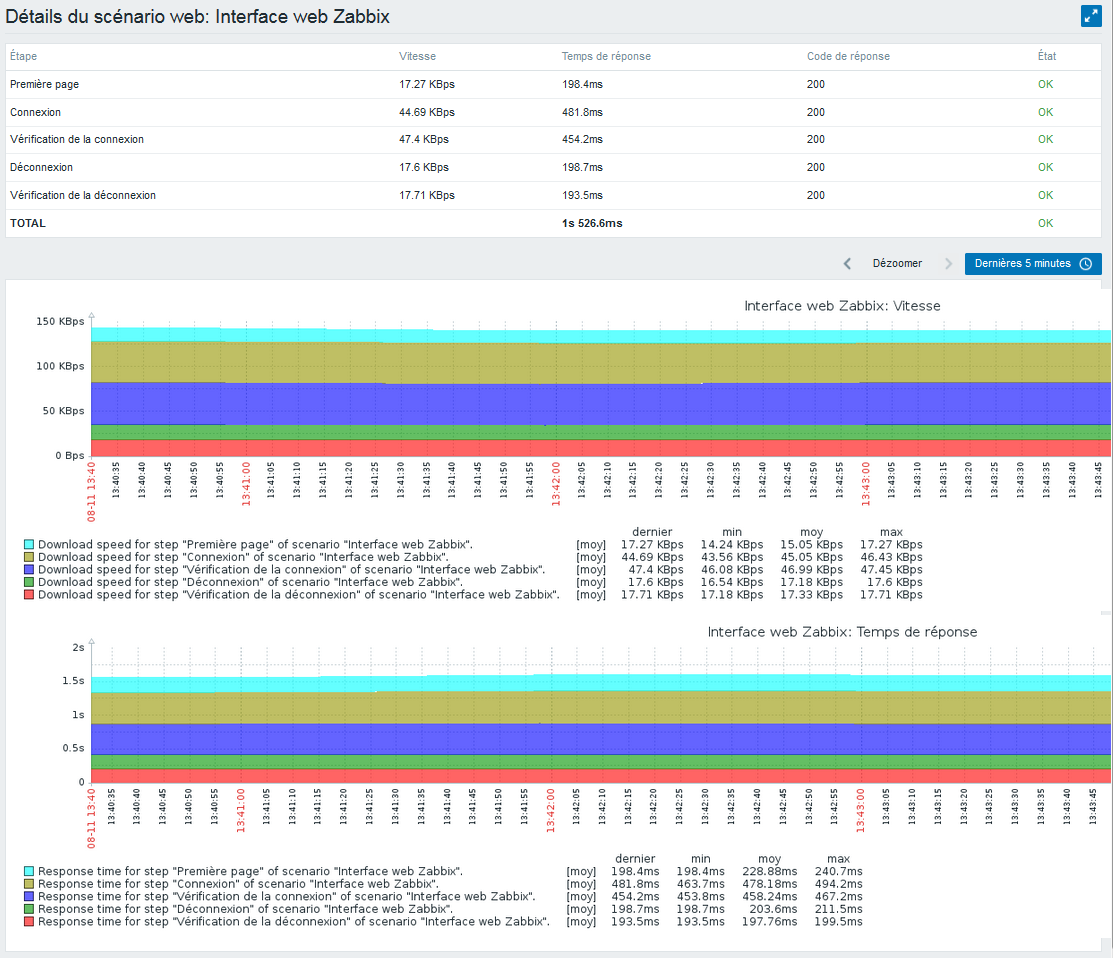
Task: Click the "Interface web Zabbix: Vitesse" graph title
Action: 843,306
